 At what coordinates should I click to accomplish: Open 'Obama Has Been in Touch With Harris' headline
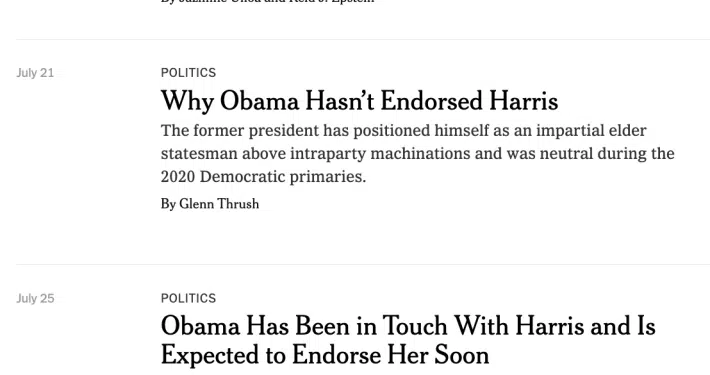pos(408,340)
